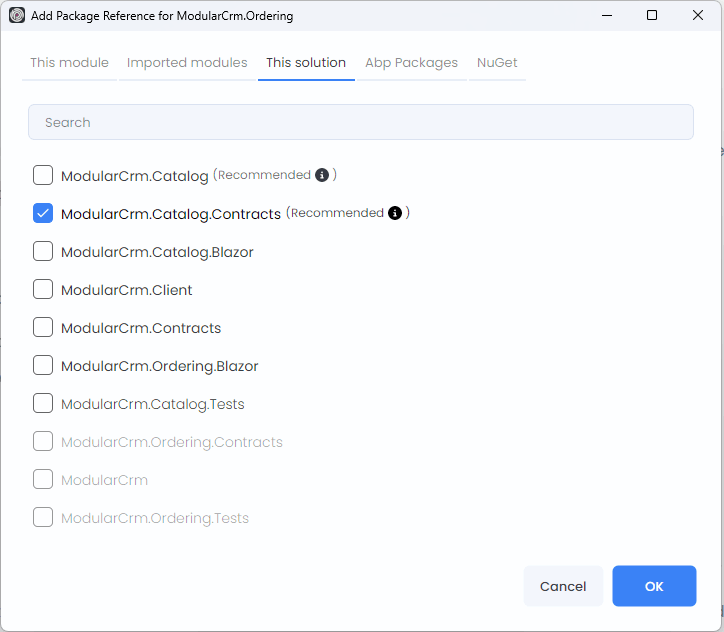This screenshot has width=724, height=632.
Task: Check the ModularCrm.Catalog checkbox
Action: coord(43,176)
